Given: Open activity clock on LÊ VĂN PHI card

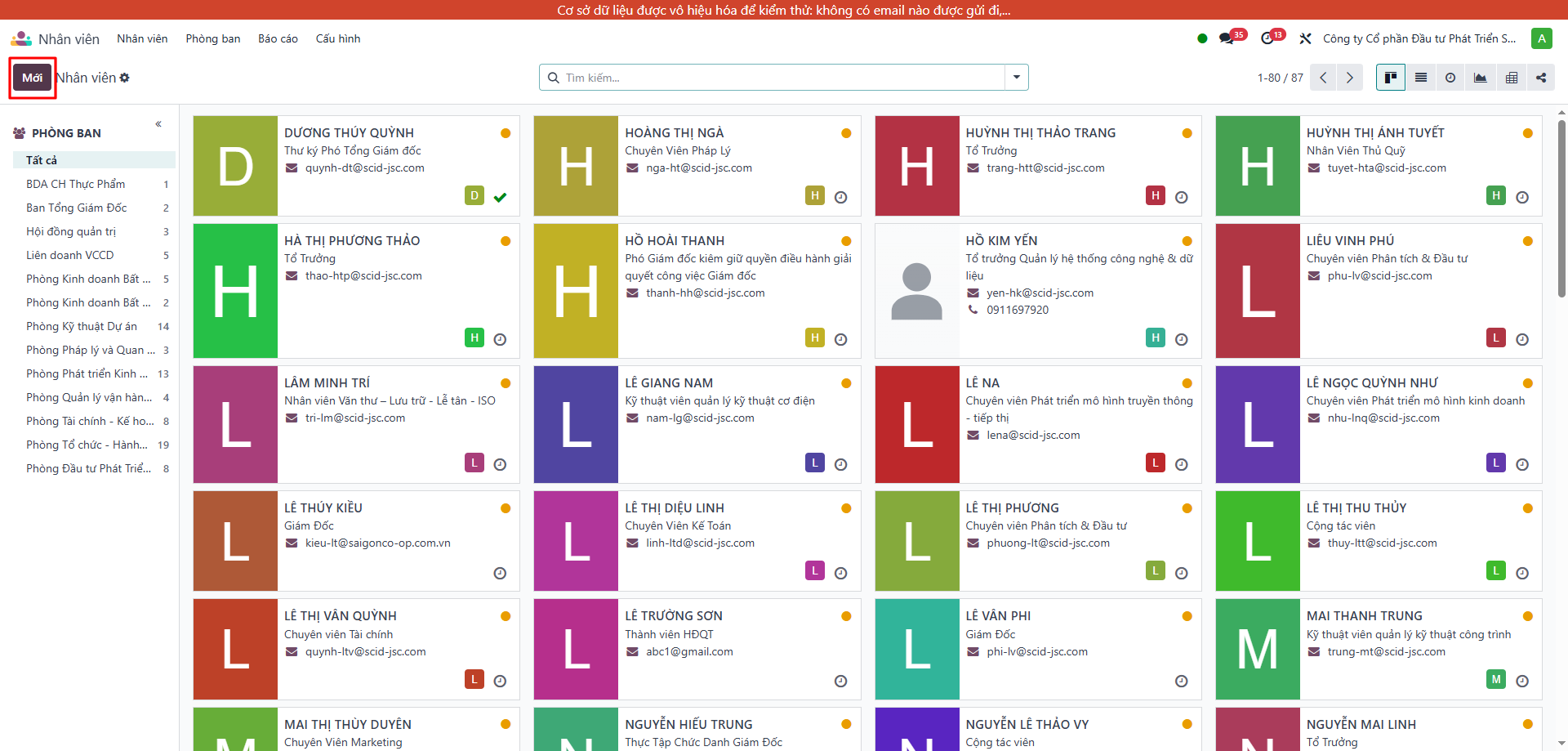Looking at the screenshot, I should (x=1182, y=681).
